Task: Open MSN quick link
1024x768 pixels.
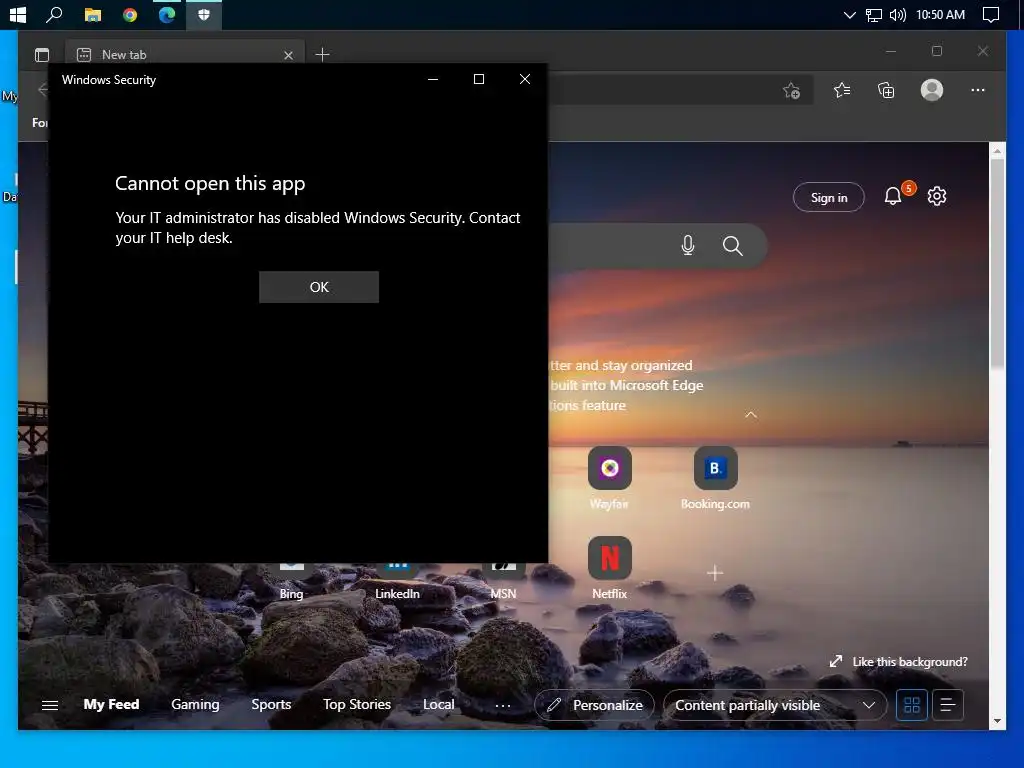Action: [x=503, y=581]
